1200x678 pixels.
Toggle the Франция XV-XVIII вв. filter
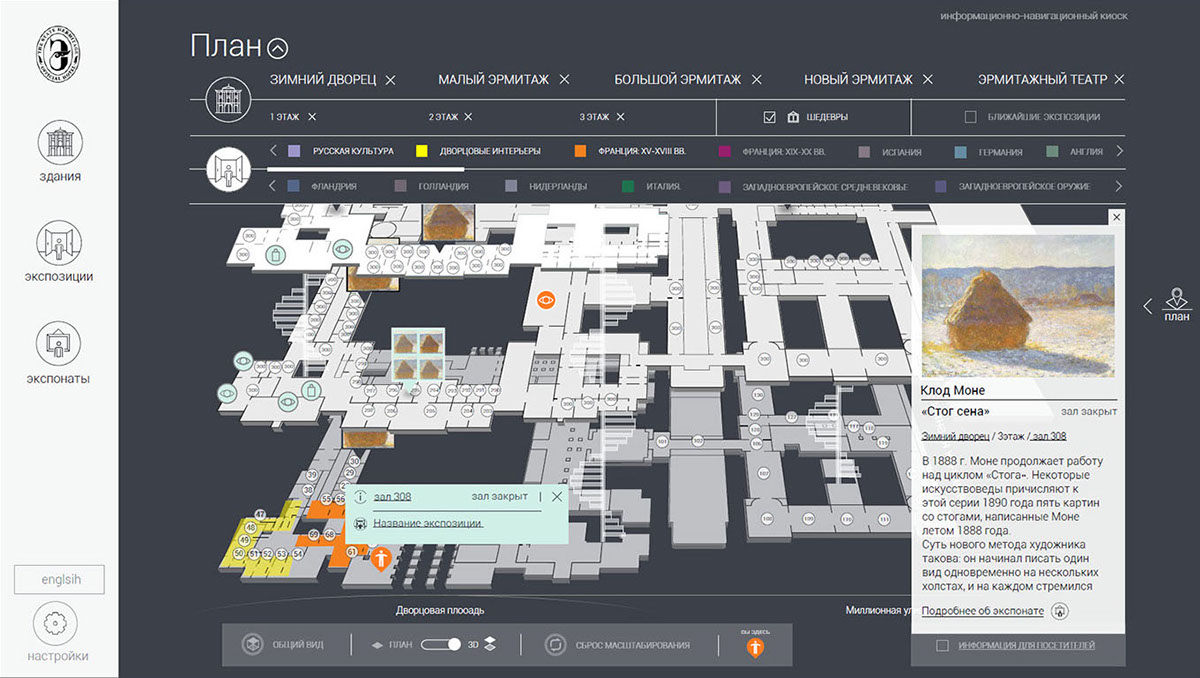(630, 152)
